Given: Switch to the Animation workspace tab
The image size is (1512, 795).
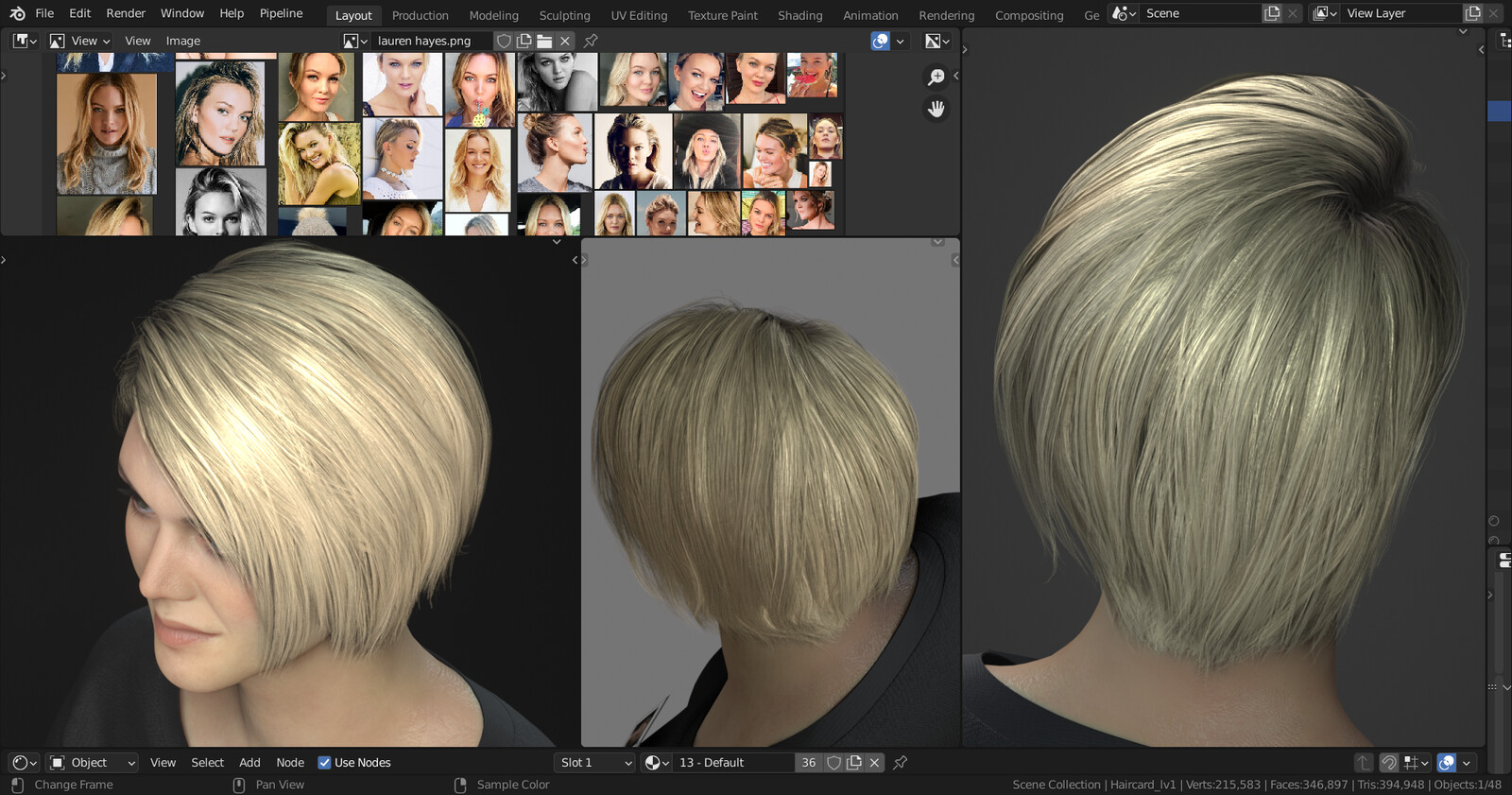Looking at the screenshot, I should pos(870,15).
